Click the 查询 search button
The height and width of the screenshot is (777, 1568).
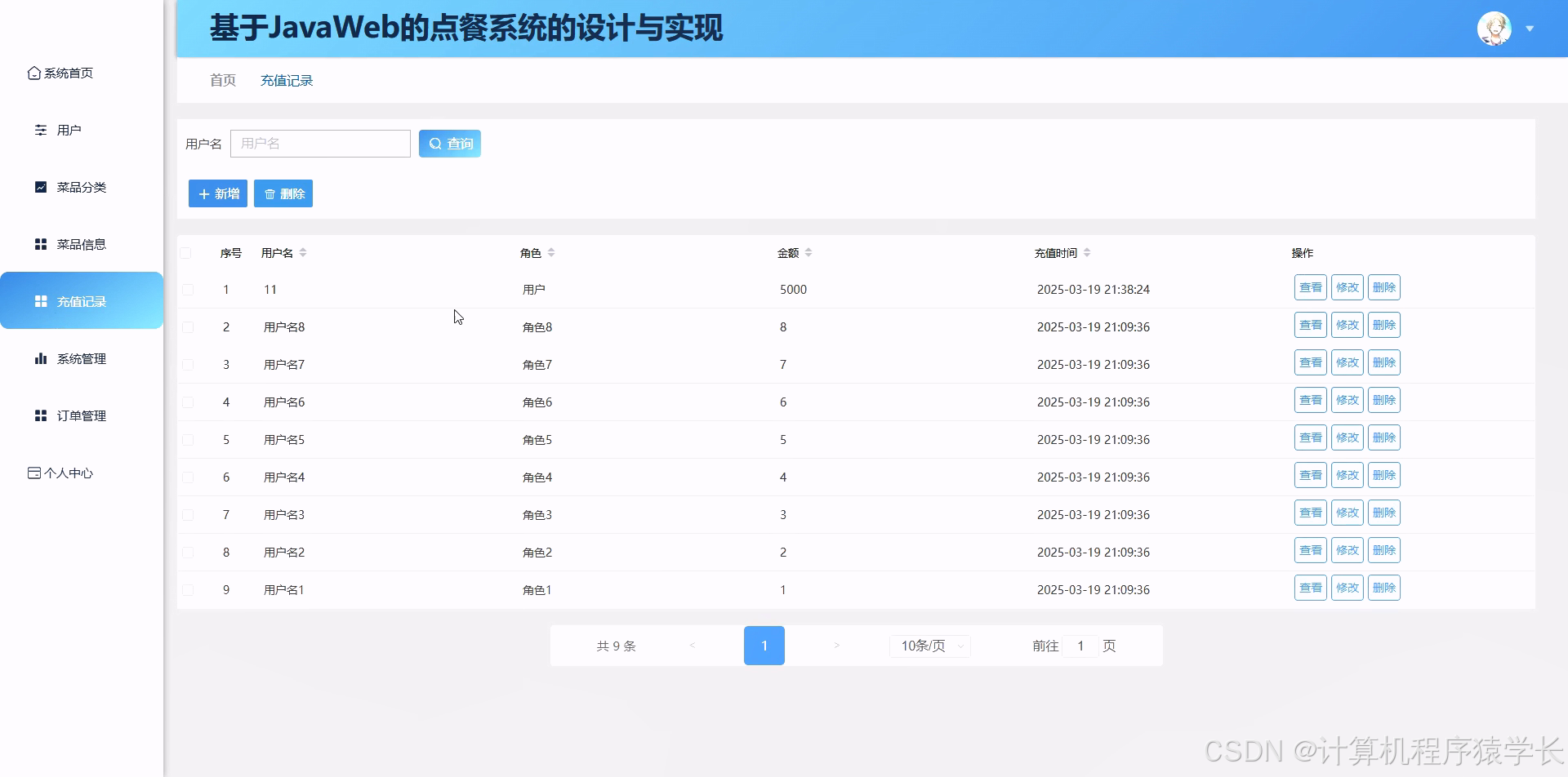(x=449, y=143)
